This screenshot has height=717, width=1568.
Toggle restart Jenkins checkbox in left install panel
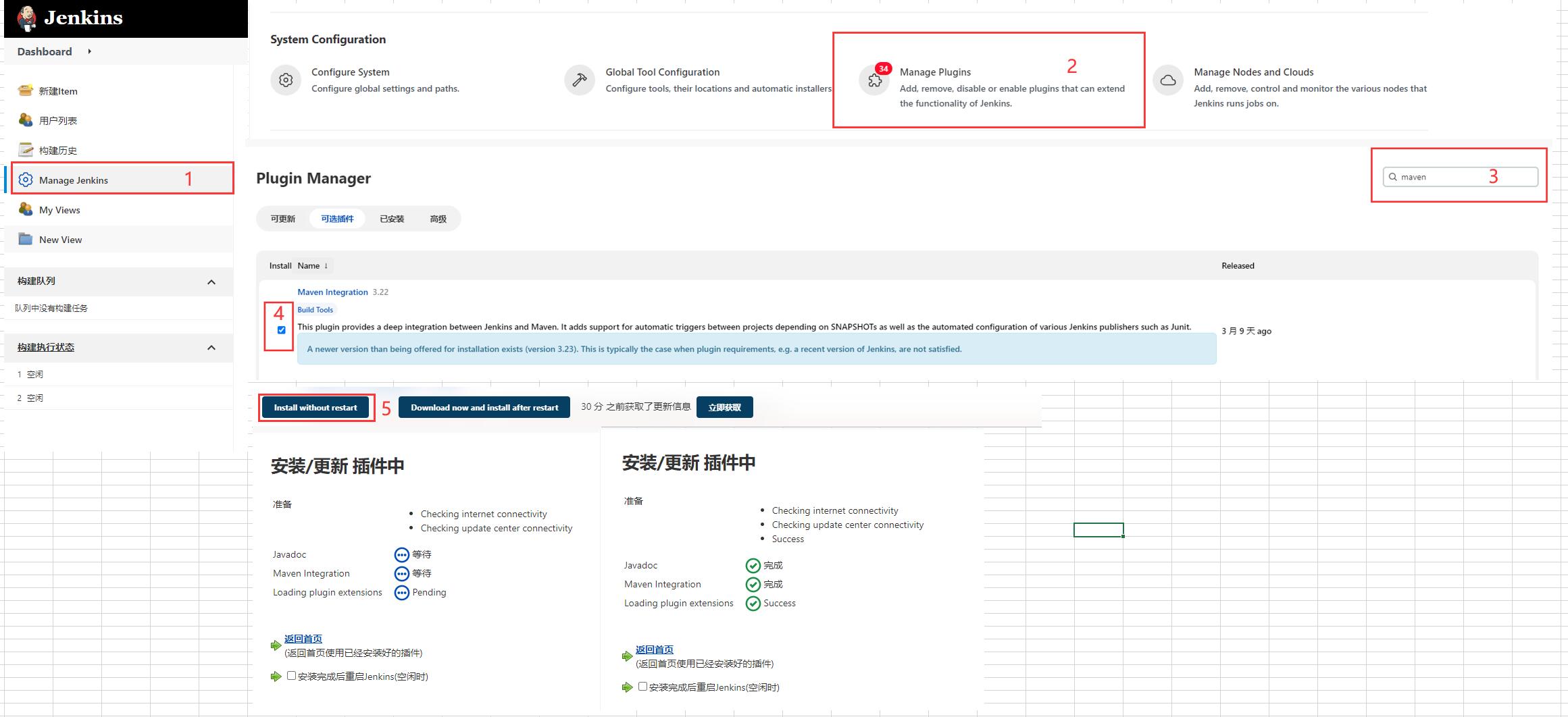(291, 675)
